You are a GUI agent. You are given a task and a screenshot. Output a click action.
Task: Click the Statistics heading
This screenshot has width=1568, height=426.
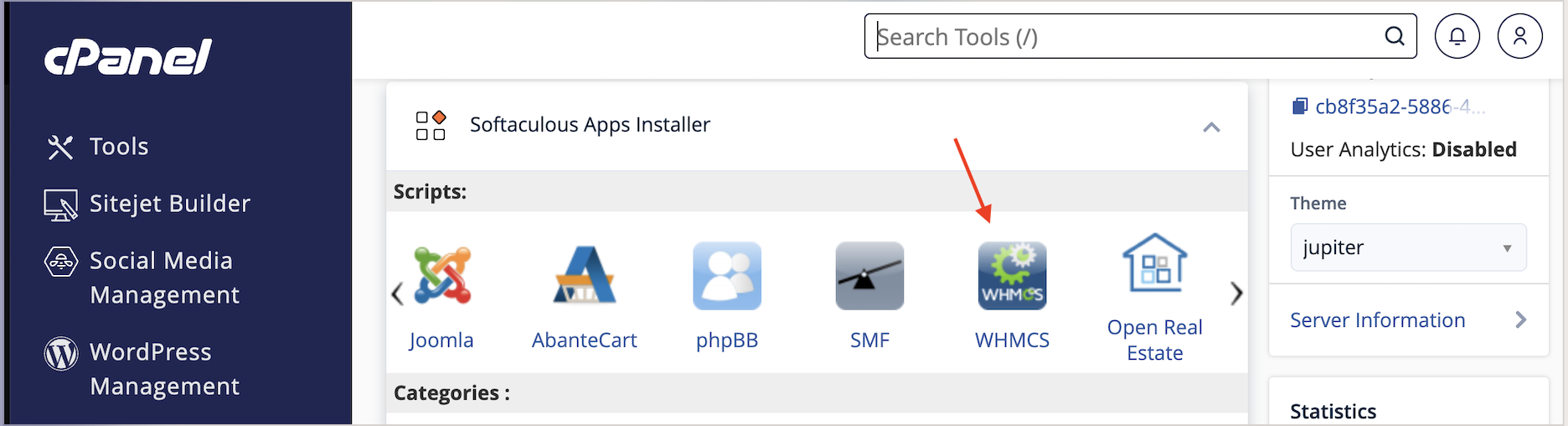point(1333,411)
